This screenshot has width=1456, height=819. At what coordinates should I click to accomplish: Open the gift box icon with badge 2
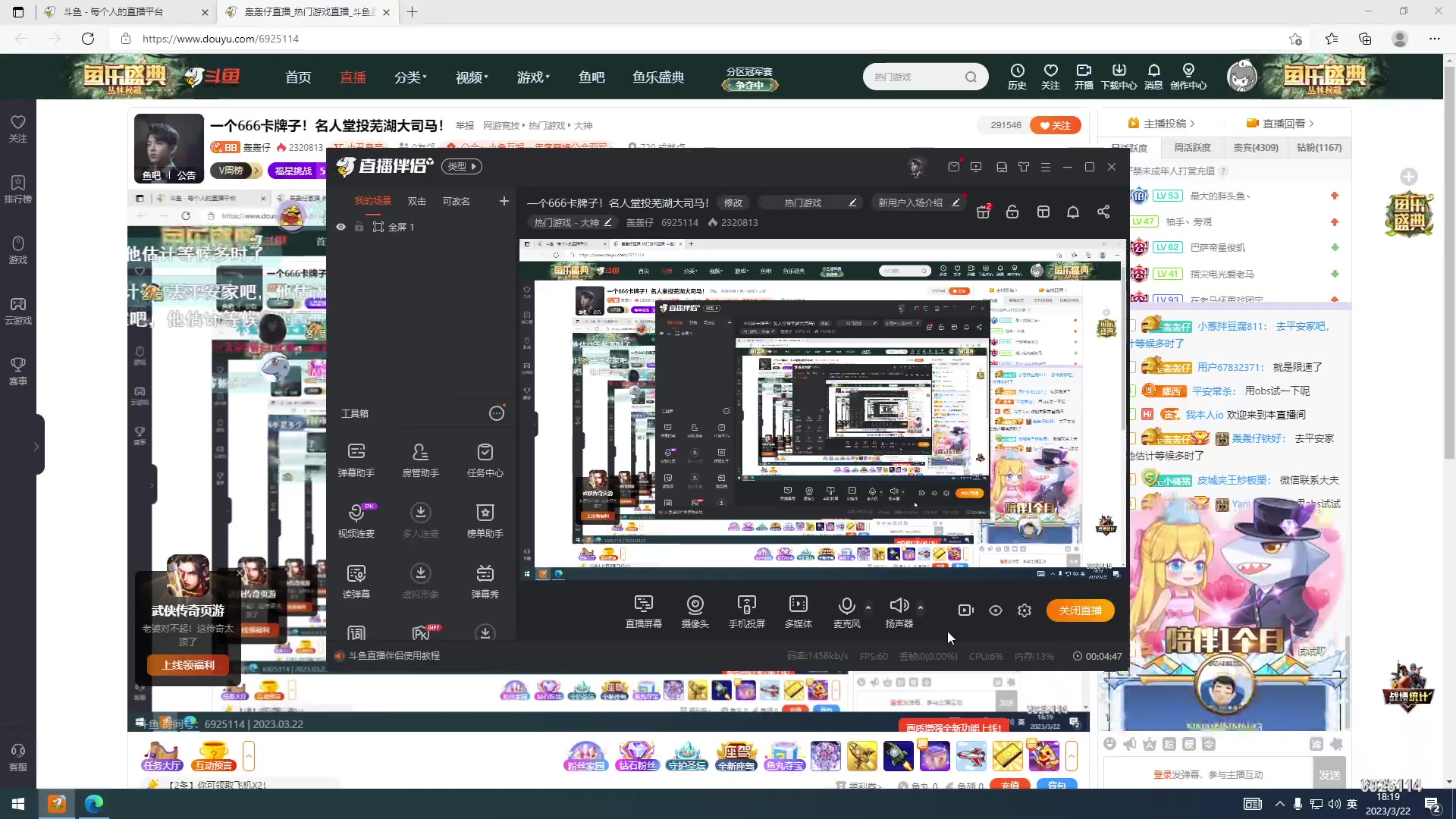point(984,212)
